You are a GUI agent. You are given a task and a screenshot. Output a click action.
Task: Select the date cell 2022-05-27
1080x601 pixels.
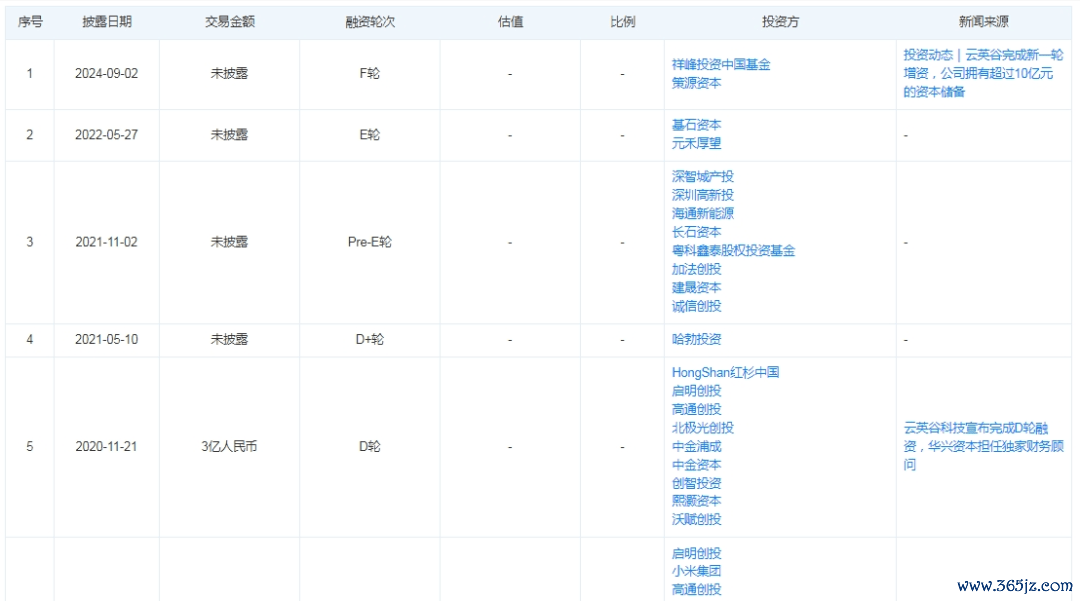tap(107, 135)
